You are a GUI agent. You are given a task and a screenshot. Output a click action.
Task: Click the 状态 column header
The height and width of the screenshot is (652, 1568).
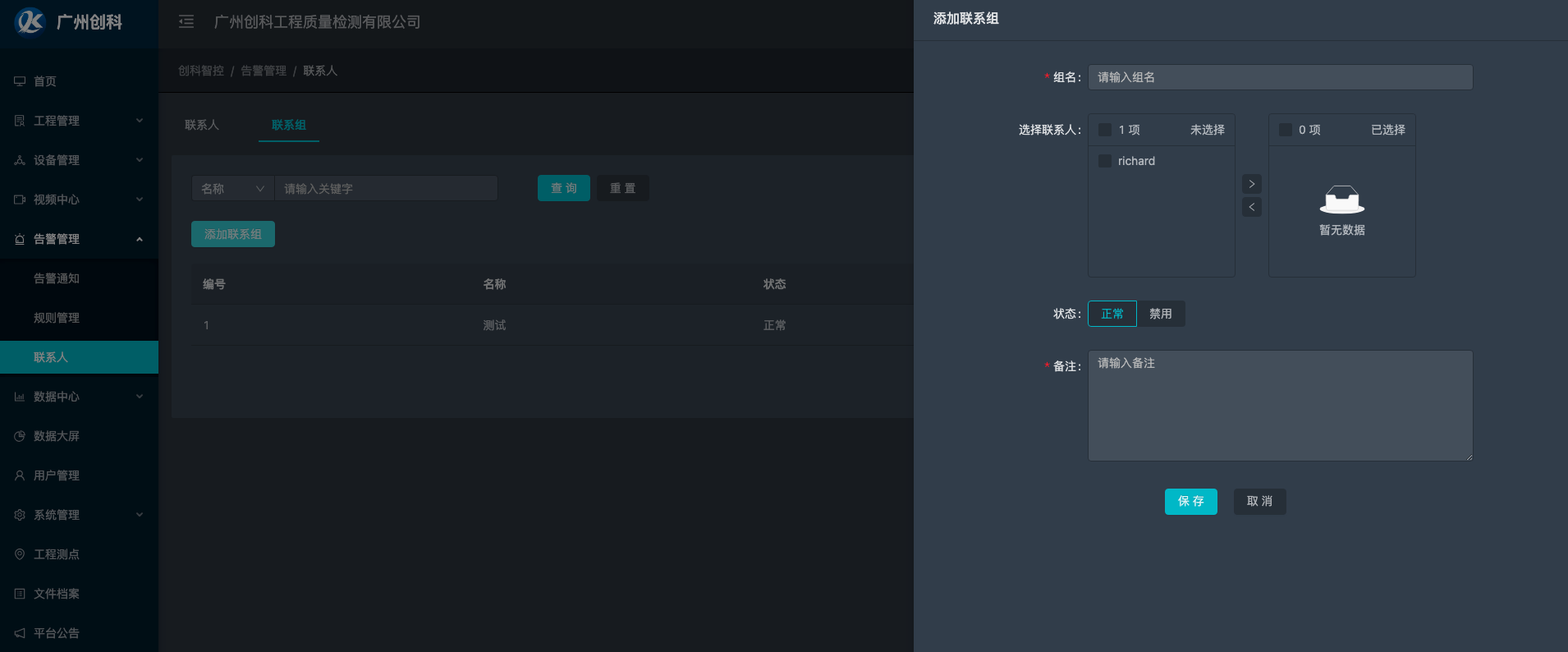click(775, 284)
